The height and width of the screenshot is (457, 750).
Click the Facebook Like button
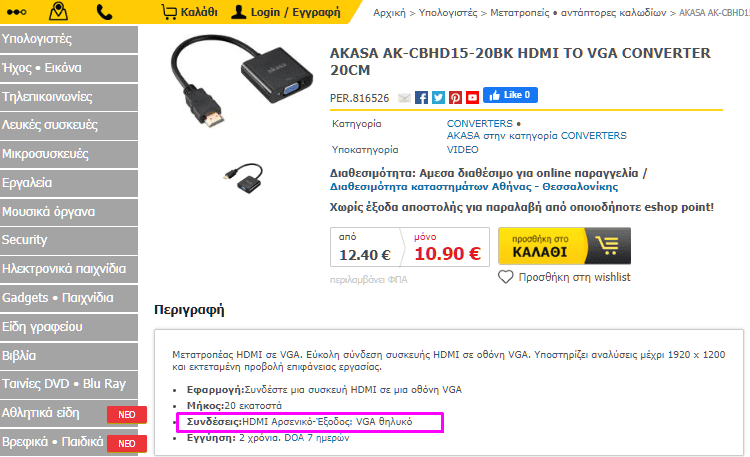point(510,95)
